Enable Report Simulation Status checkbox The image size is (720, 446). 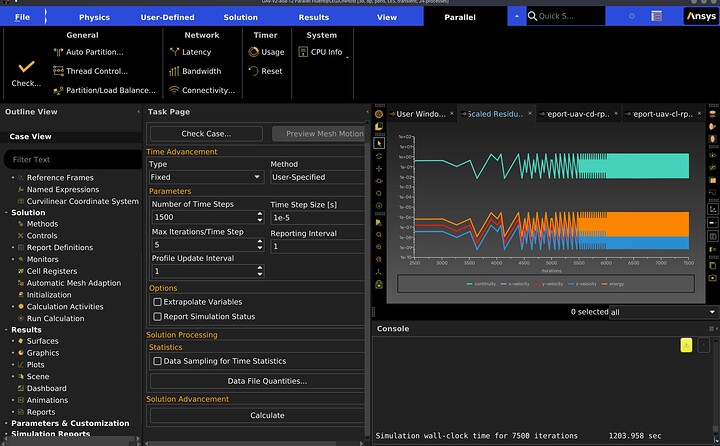coord(158,316)
